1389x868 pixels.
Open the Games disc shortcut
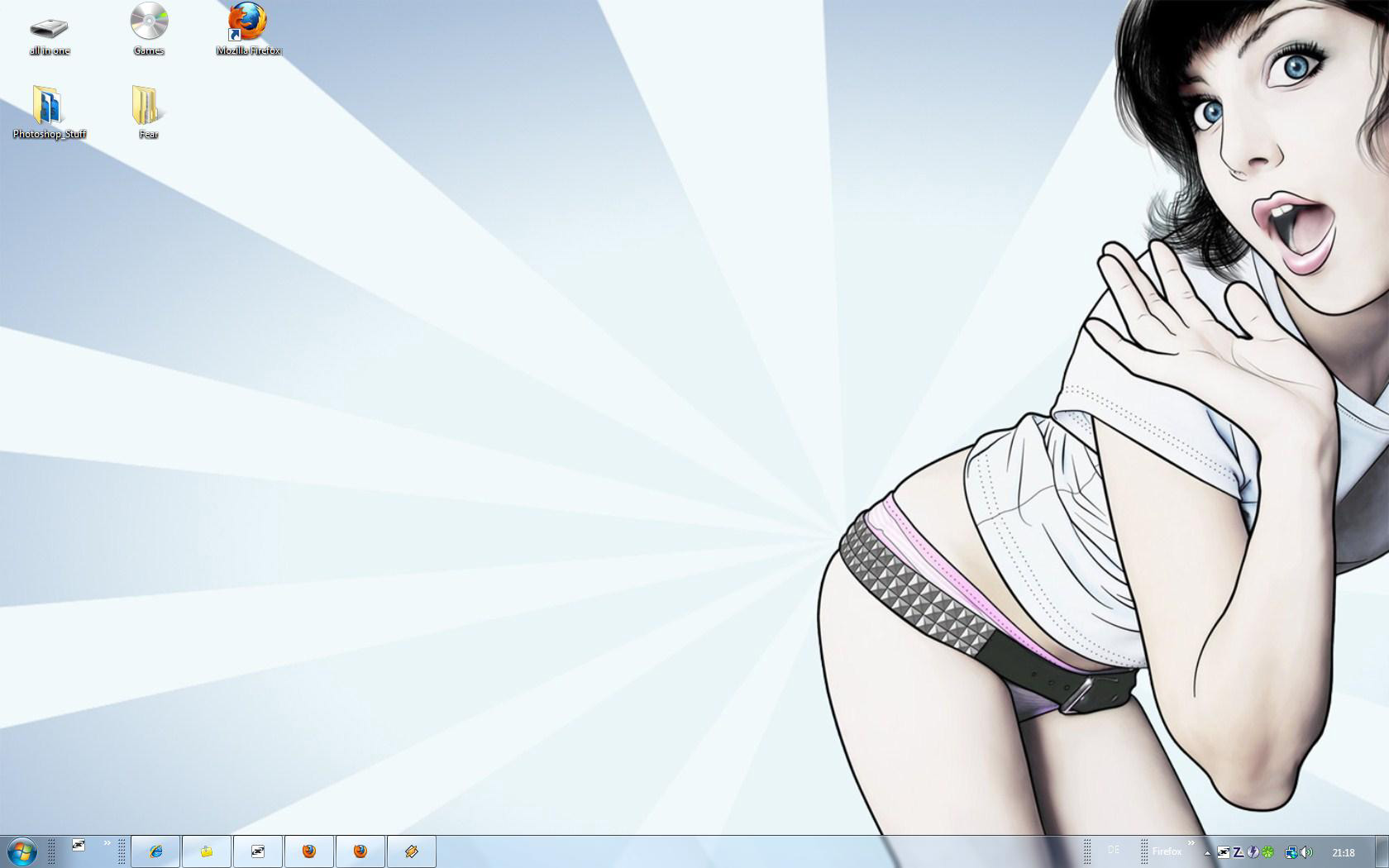click(x=149, y=25)
